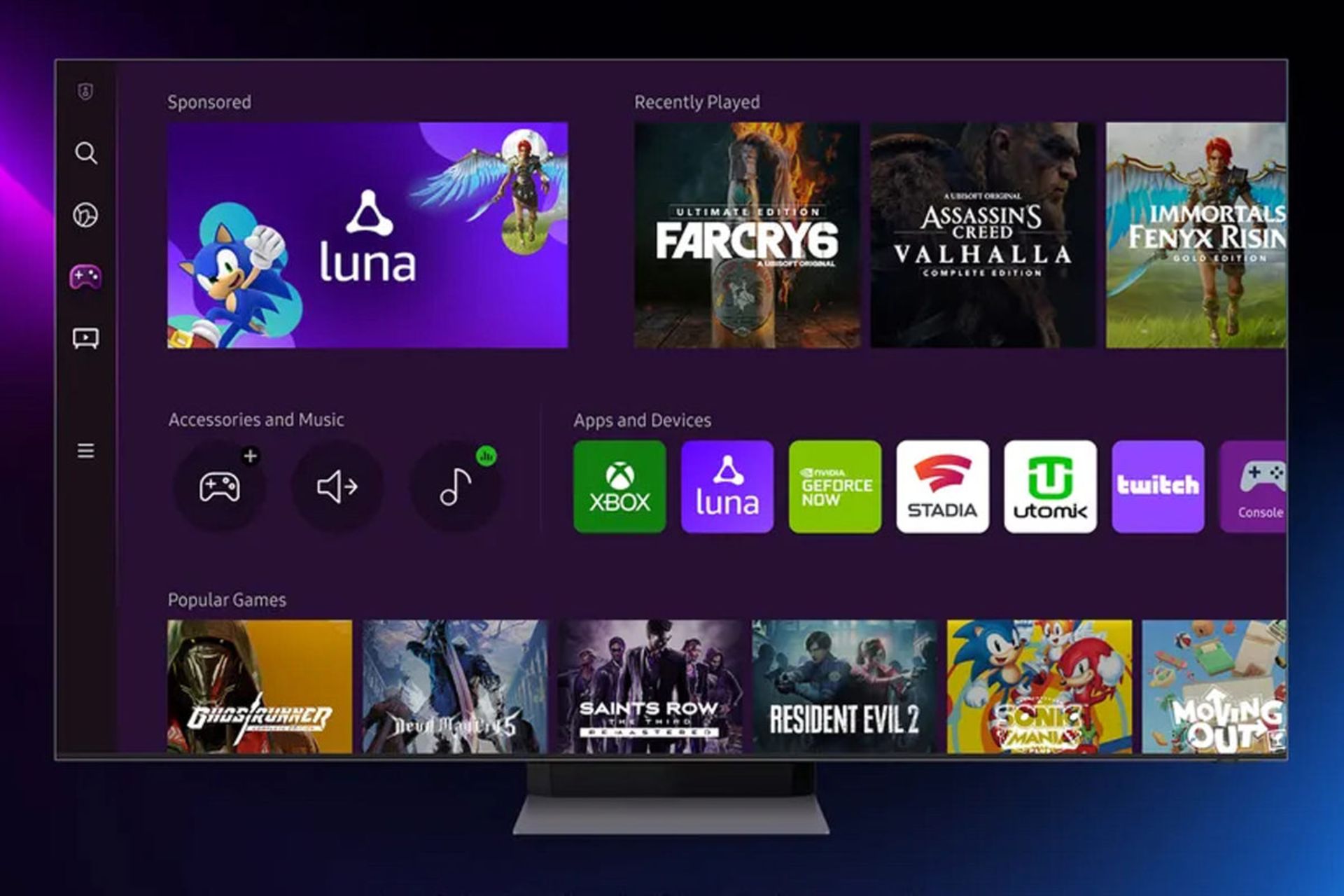This screenshot has width=1344, height=896.
Task: Launch the Xbox app tile
Action: (x=619, y=486)
